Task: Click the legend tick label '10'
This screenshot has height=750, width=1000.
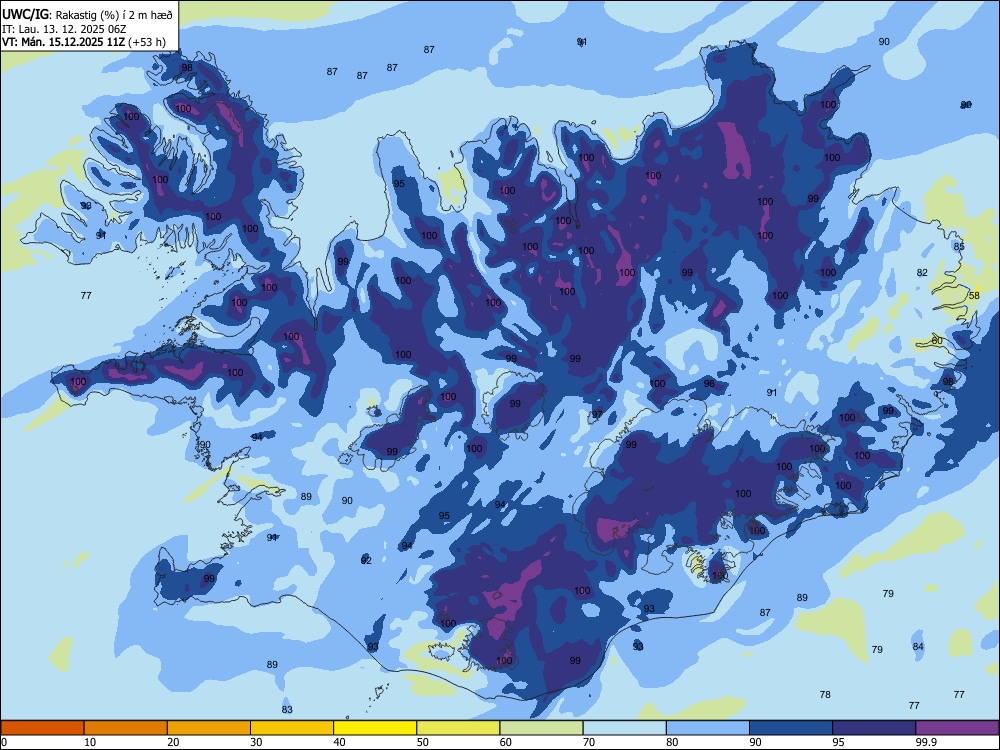Action: click(90, 742)
